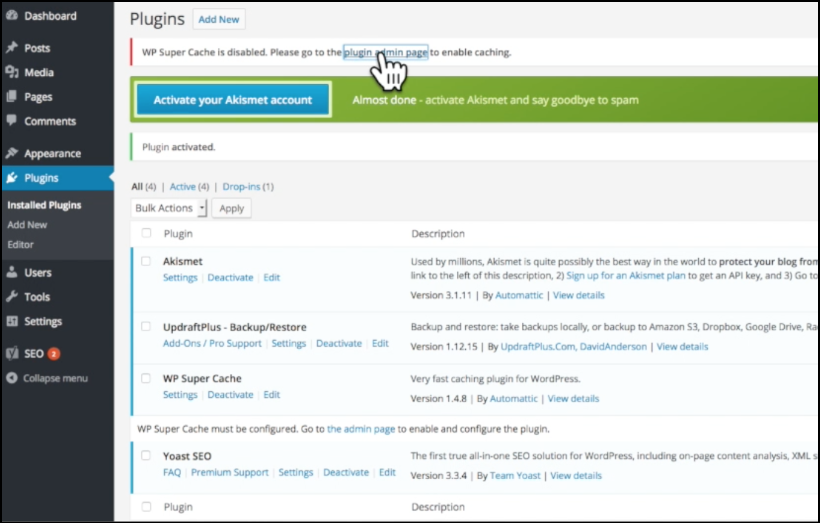Click Add New button beside Plugins heading
The width and height of the screenshot is (820, 523).
(x=219, y=19)
